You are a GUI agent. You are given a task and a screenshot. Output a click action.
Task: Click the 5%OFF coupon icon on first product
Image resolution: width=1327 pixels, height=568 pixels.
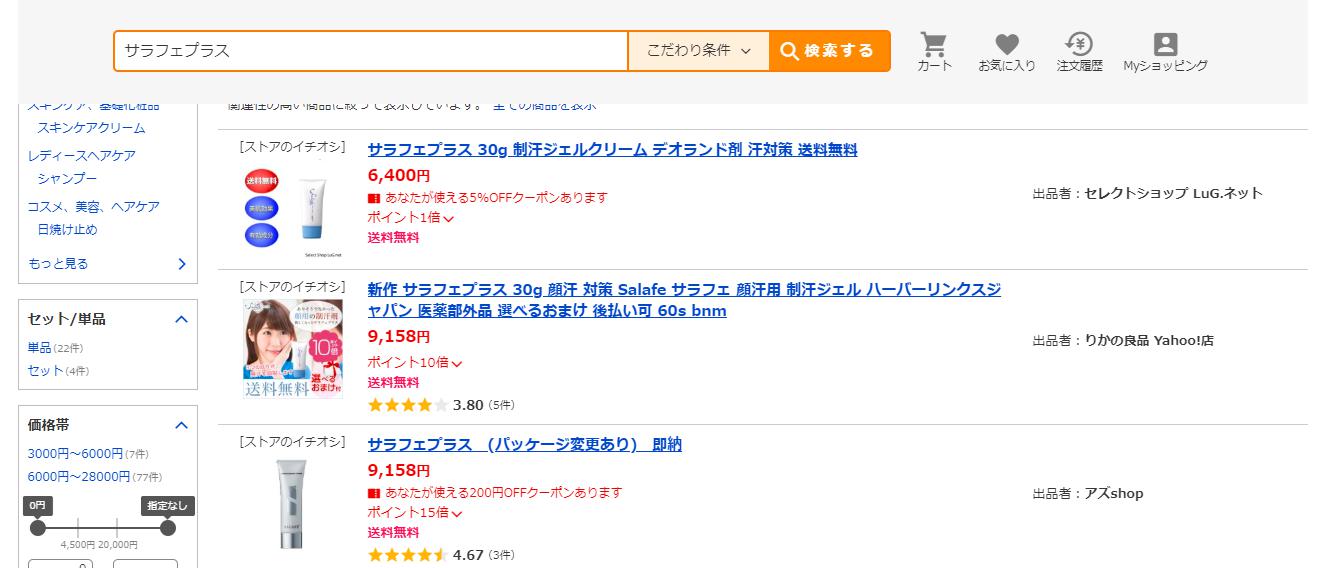(x=374, y=198)
